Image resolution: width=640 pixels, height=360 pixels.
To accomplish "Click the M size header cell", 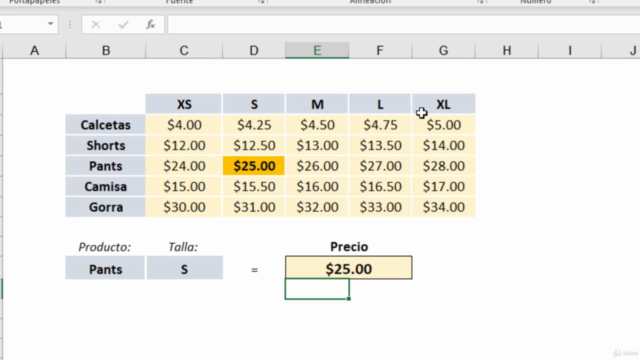I will pyautogui.click(x=317, y=104).
